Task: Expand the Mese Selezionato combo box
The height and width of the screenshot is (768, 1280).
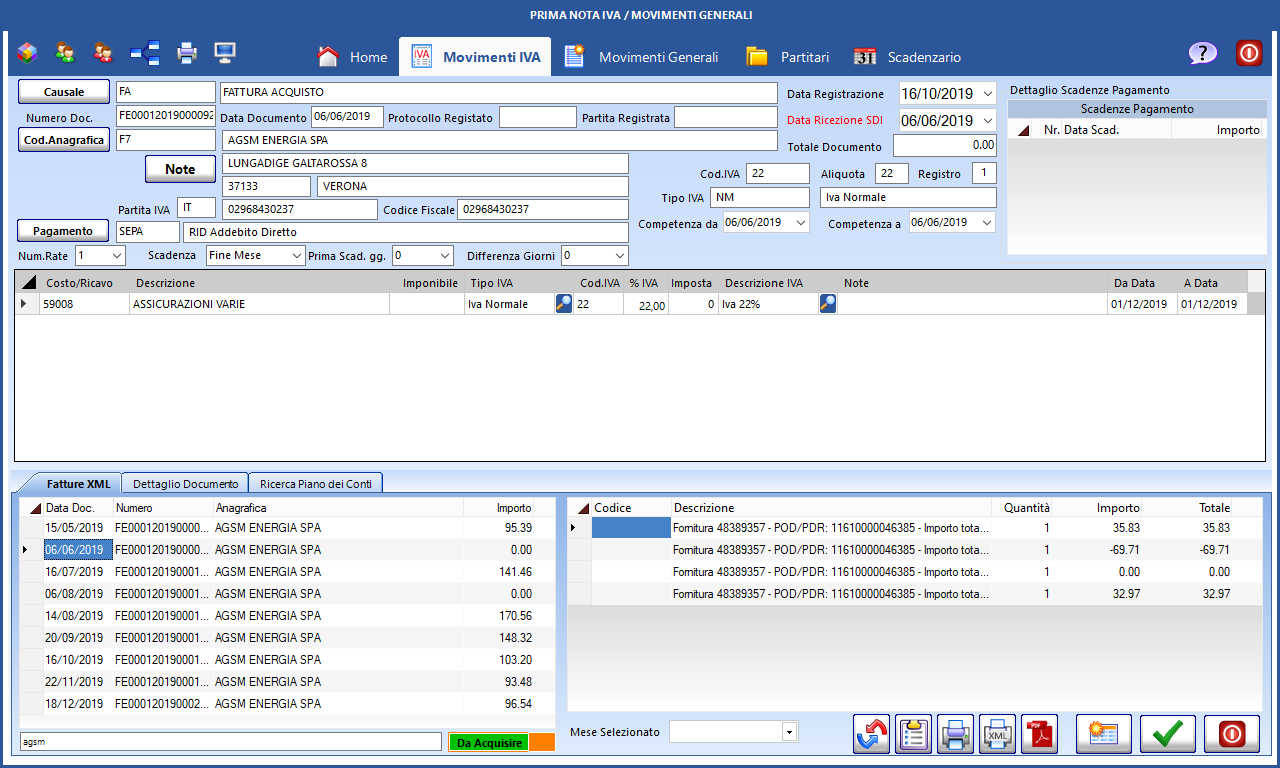Action: [790, 732]
